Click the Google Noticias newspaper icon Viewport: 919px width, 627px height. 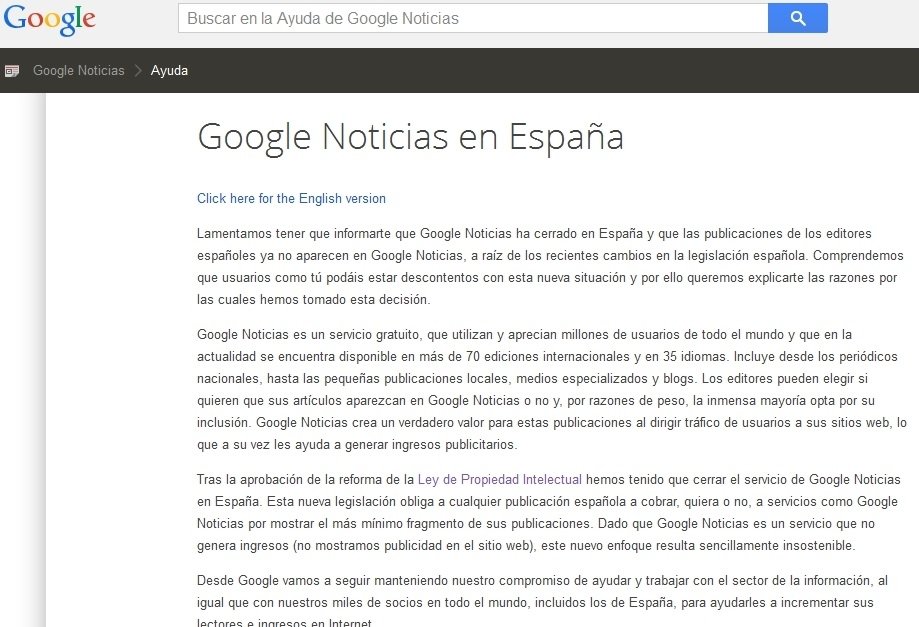[12, 71]
